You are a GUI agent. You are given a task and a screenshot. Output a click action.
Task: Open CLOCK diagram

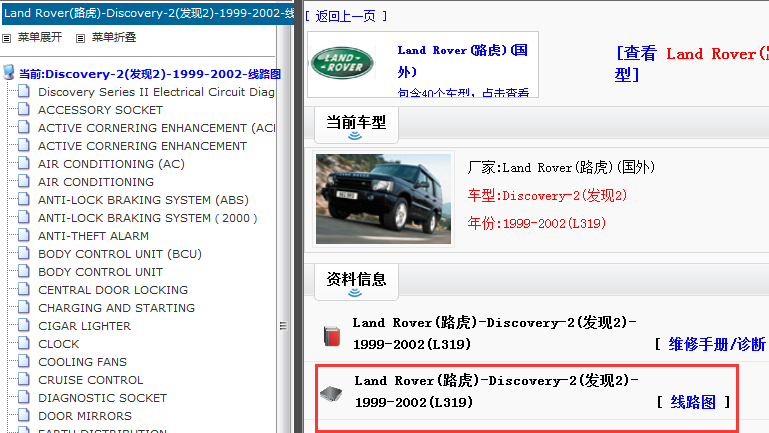pos(58,344)
